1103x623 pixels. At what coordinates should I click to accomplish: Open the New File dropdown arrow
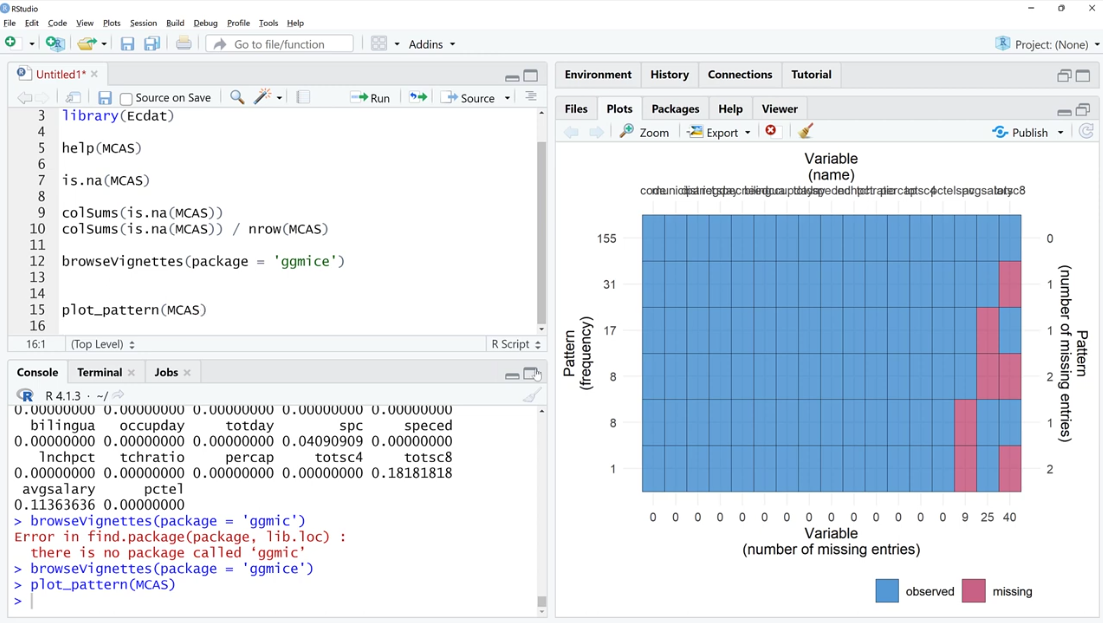click(x=31, y=44)
